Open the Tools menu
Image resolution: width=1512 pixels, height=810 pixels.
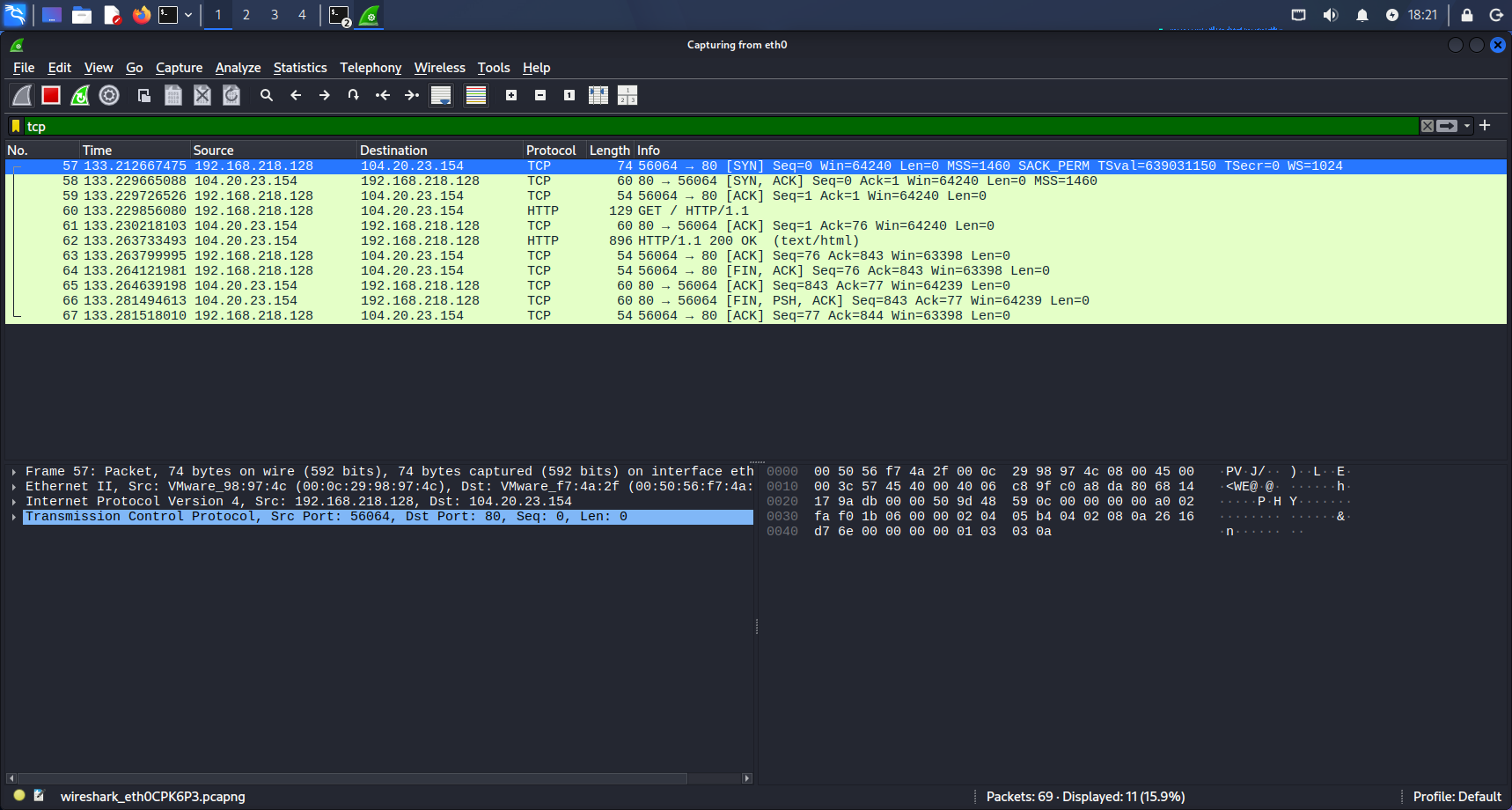(x=494, y=68)
